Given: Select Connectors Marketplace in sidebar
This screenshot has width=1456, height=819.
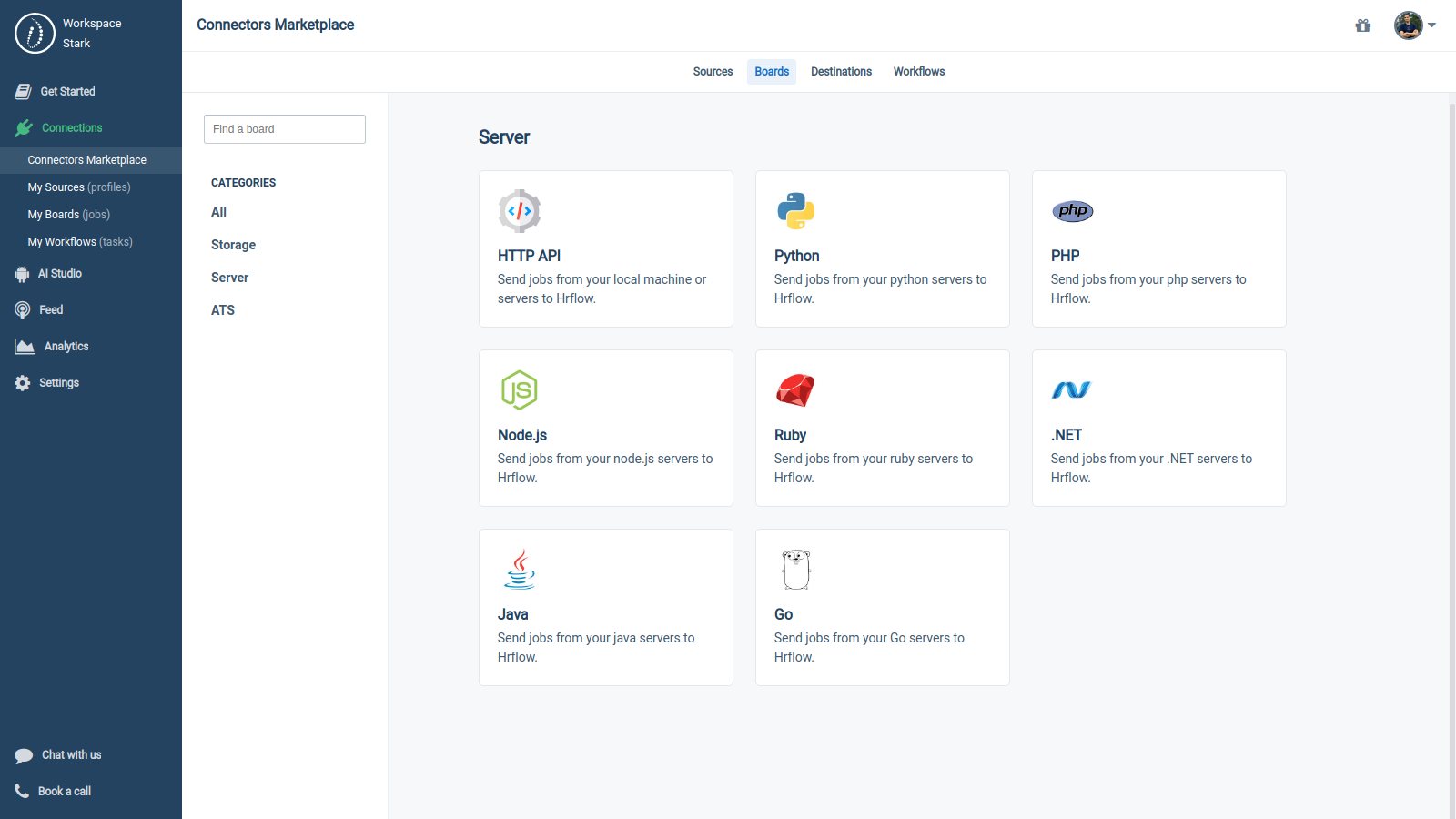Looking at the screenshot, I should pyautogui.click(x=91, y=160).
